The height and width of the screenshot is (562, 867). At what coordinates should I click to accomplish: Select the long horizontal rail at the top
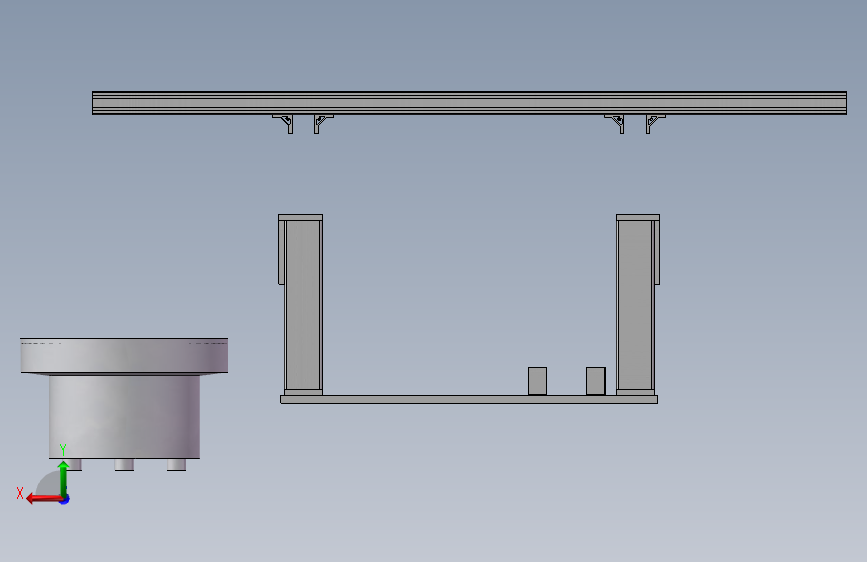[x=469, y=103]
